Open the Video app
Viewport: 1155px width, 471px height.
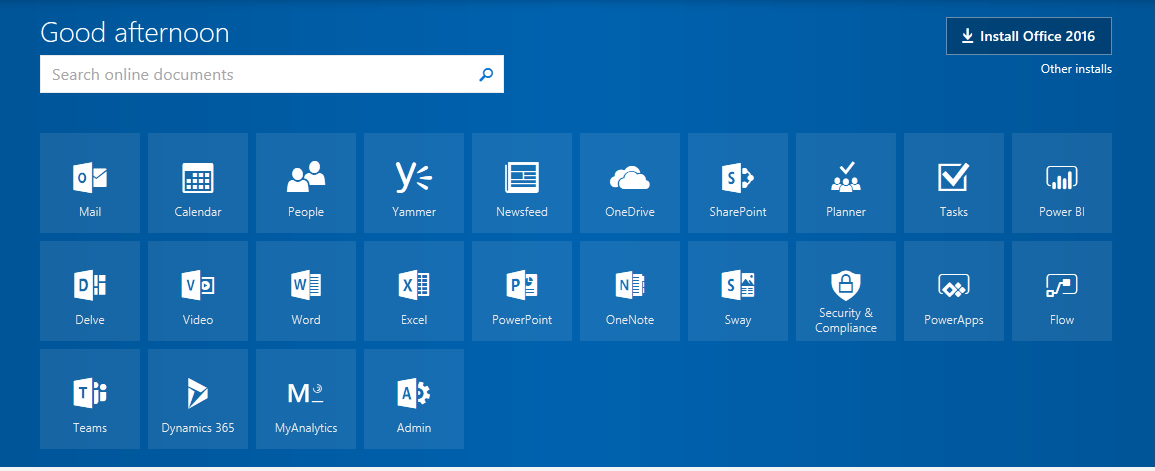198,291
